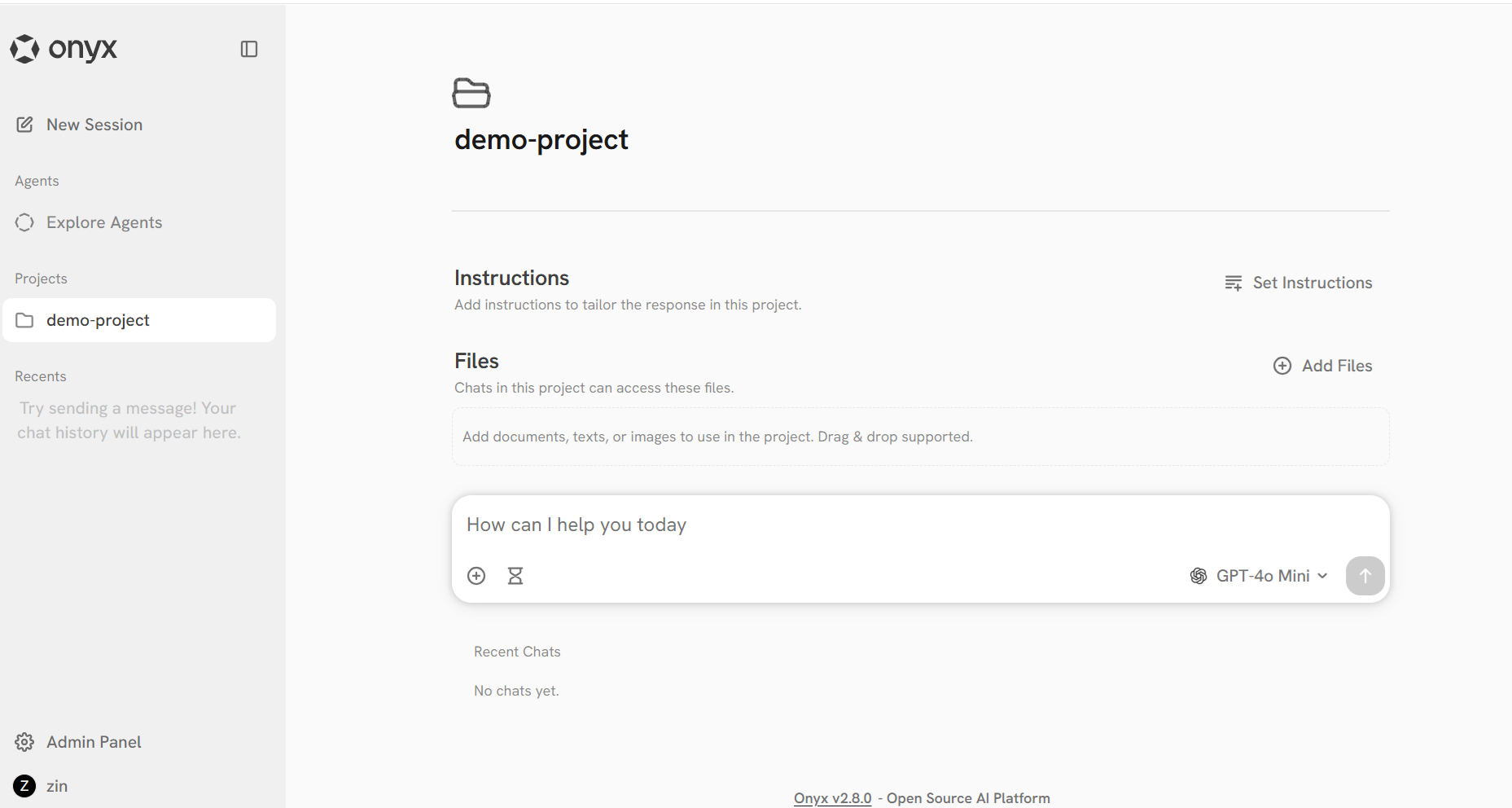
Task: Collapse the sidebar using the panel icon
Action: (249, 50)
